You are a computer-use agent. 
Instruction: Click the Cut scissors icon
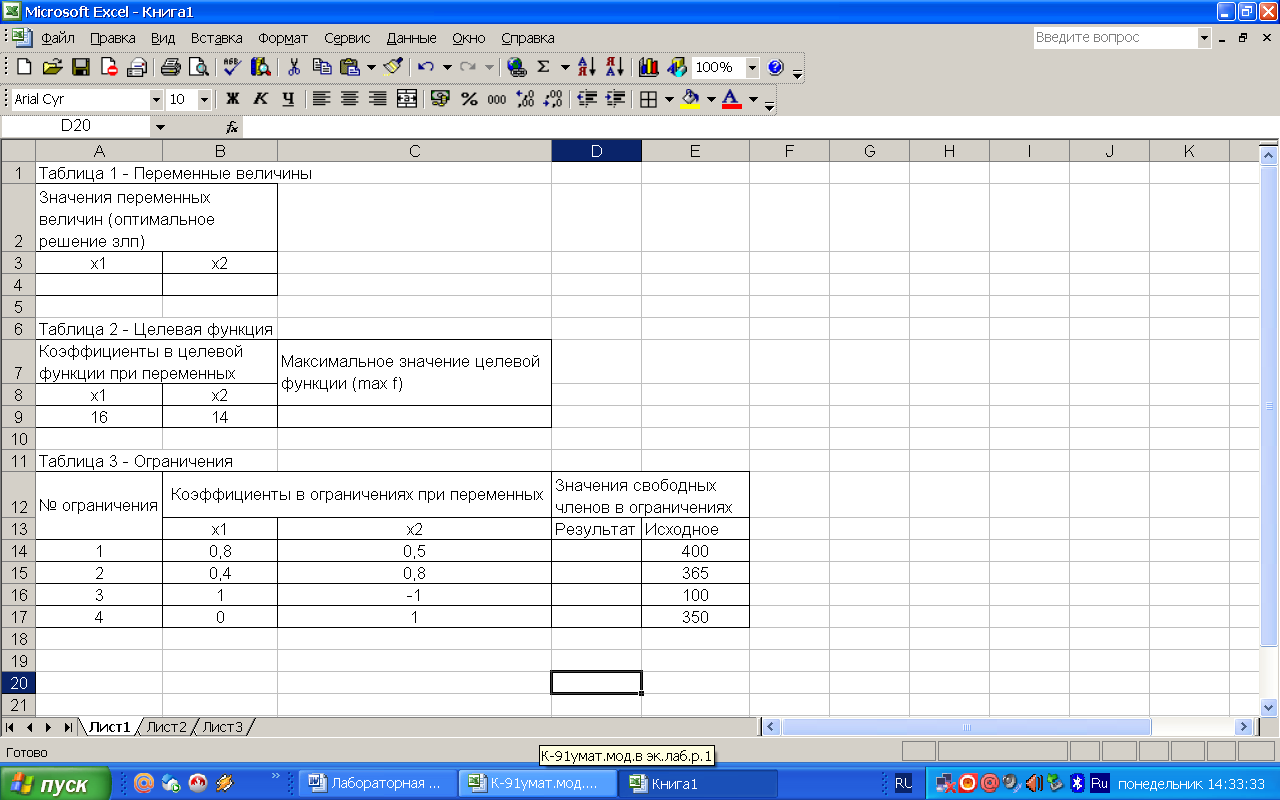coord(294,67)
